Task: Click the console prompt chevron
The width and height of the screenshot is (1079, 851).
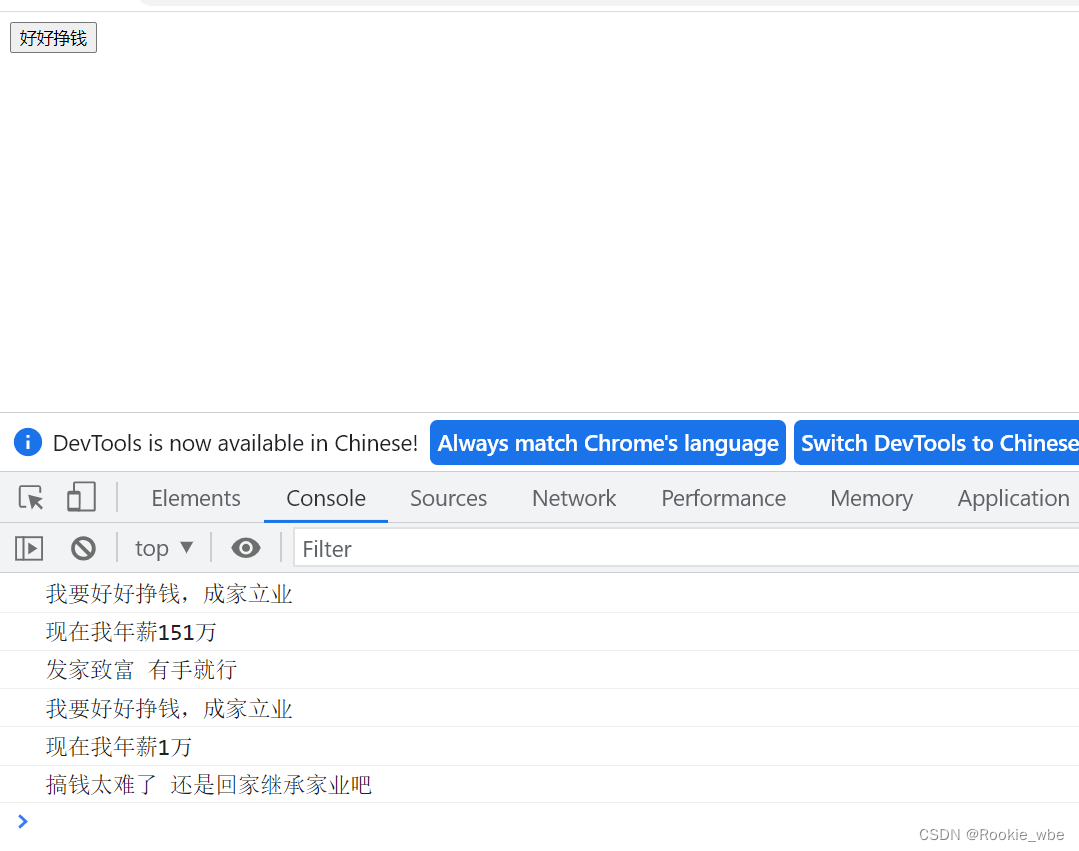Action: pos(23,821)
